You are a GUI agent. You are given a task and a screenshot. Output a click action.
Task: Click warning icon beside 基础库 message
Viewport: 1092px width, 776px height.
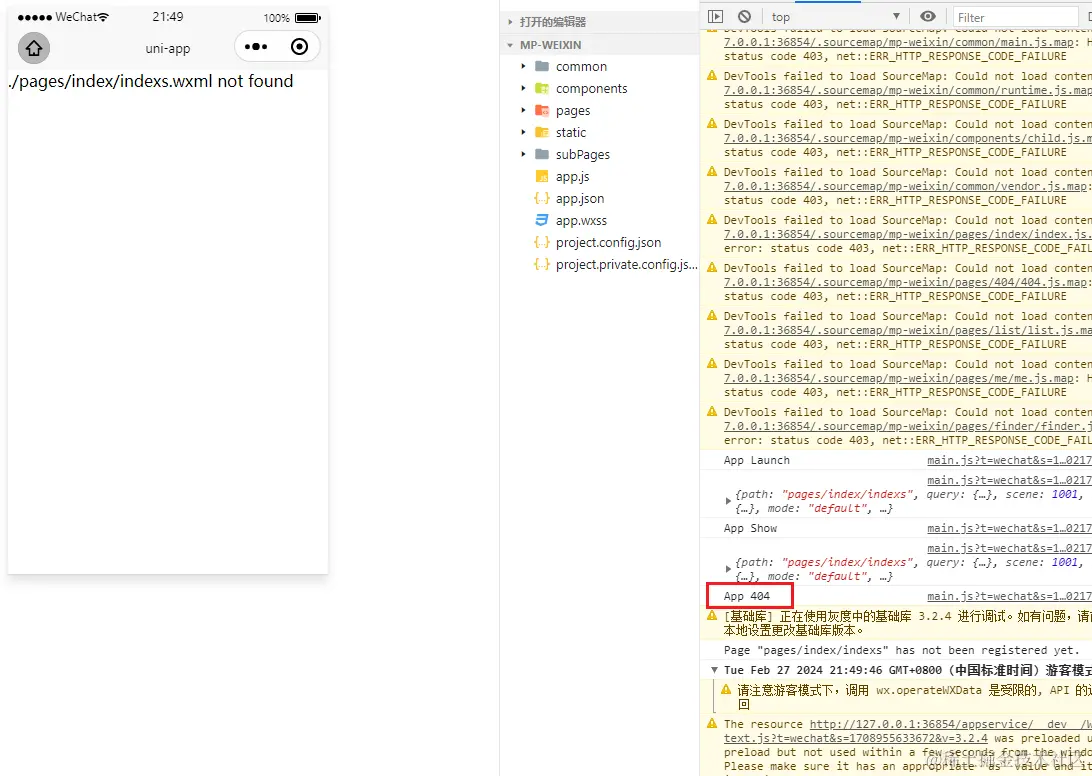[712, 616]
